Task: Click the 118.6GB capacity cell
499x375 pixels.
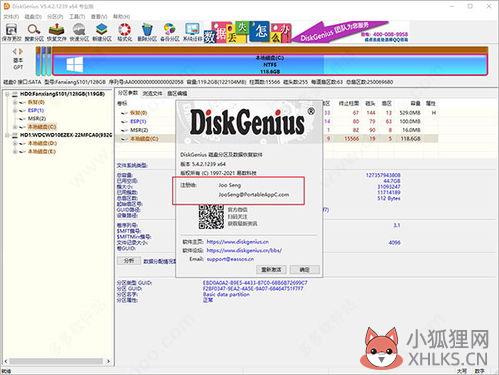Action: click(410, 139)
